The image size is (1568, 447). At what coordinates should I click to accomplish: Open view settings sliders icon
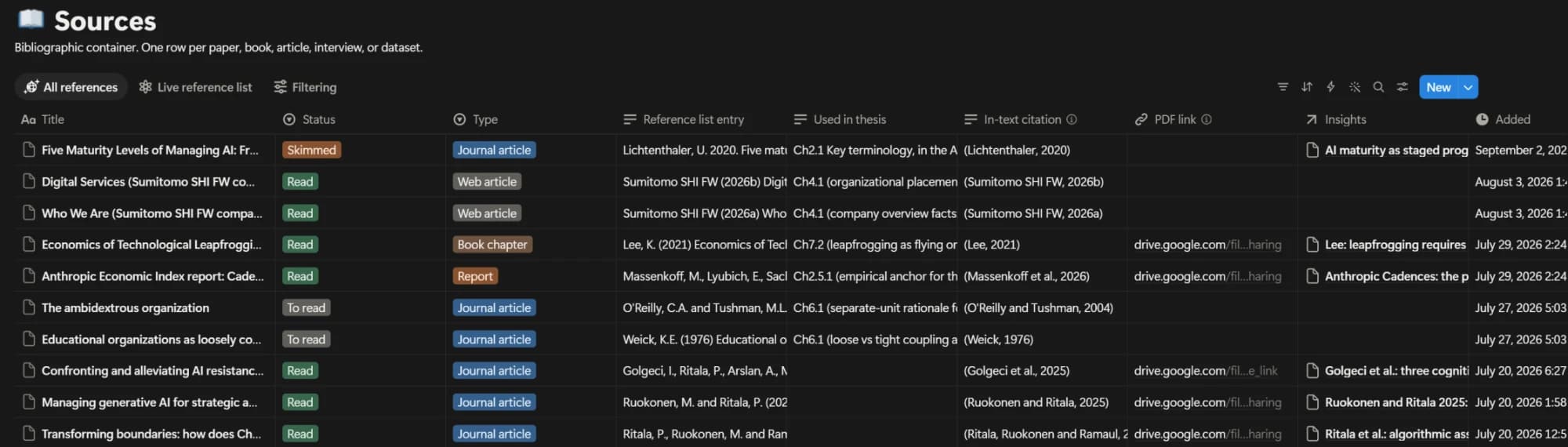pos(1402,87)
